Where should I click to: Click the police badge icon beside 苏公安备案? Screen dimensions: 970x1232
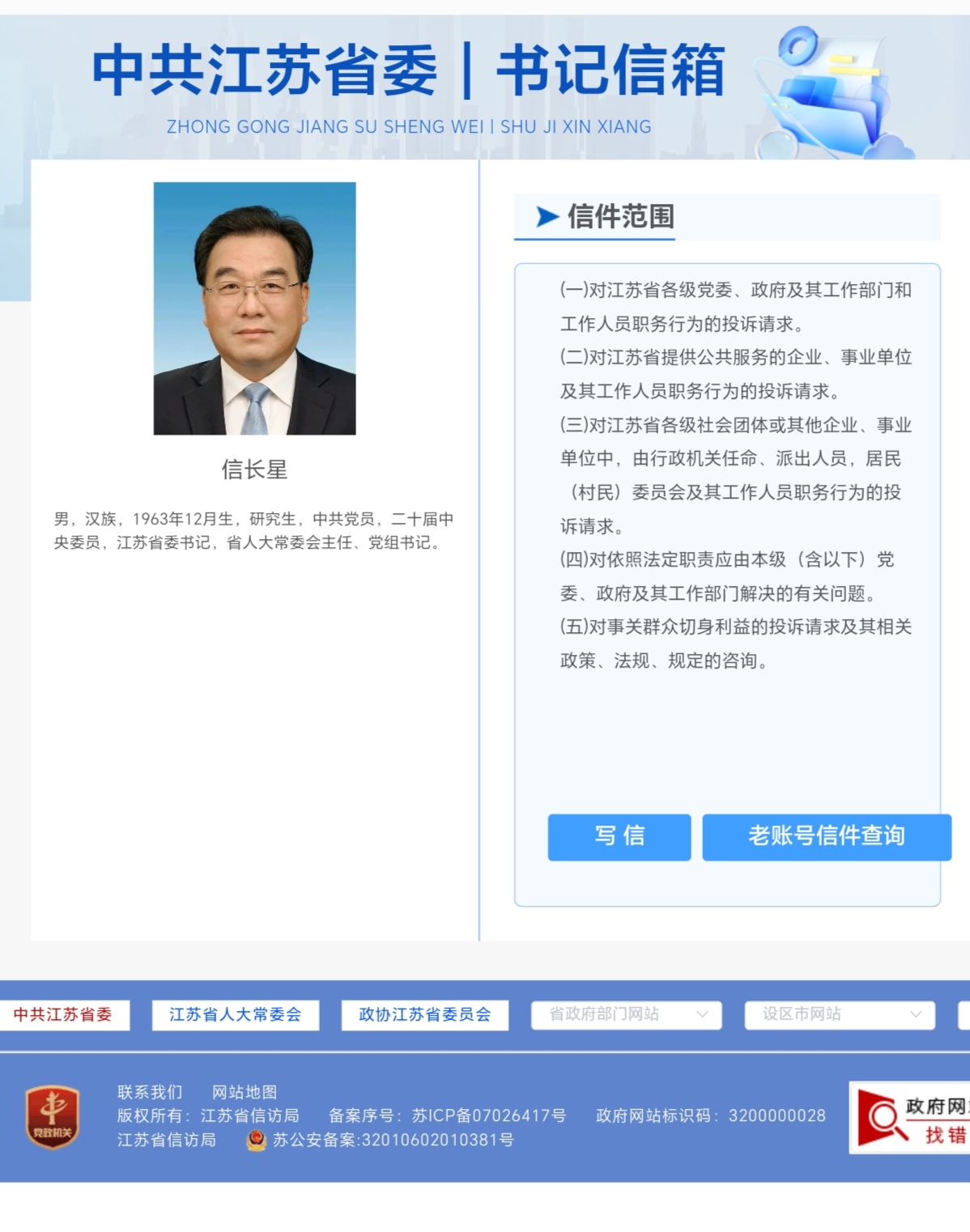256,1141
